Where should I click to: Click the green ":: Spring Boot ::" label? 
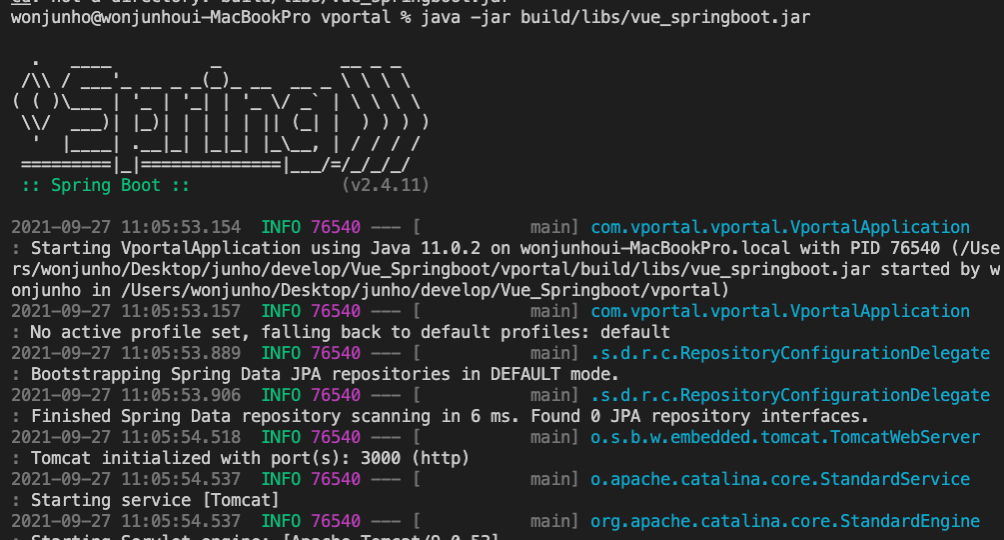tap(106, 186)
